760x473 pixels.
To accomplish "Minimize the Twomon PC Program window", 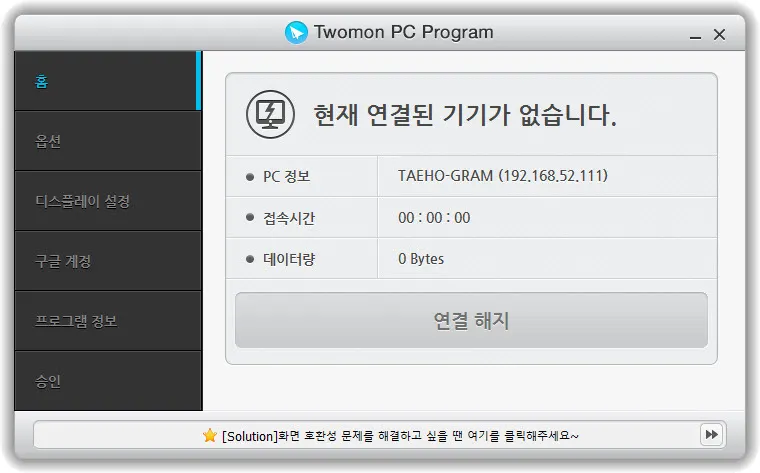I will [696, 35].
